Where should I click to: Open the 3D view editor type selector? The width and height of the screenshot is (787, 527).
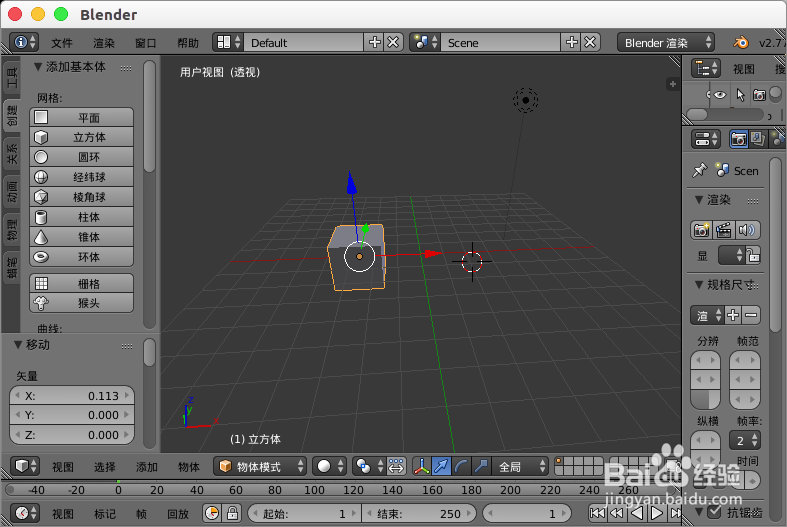pos(25,466)
